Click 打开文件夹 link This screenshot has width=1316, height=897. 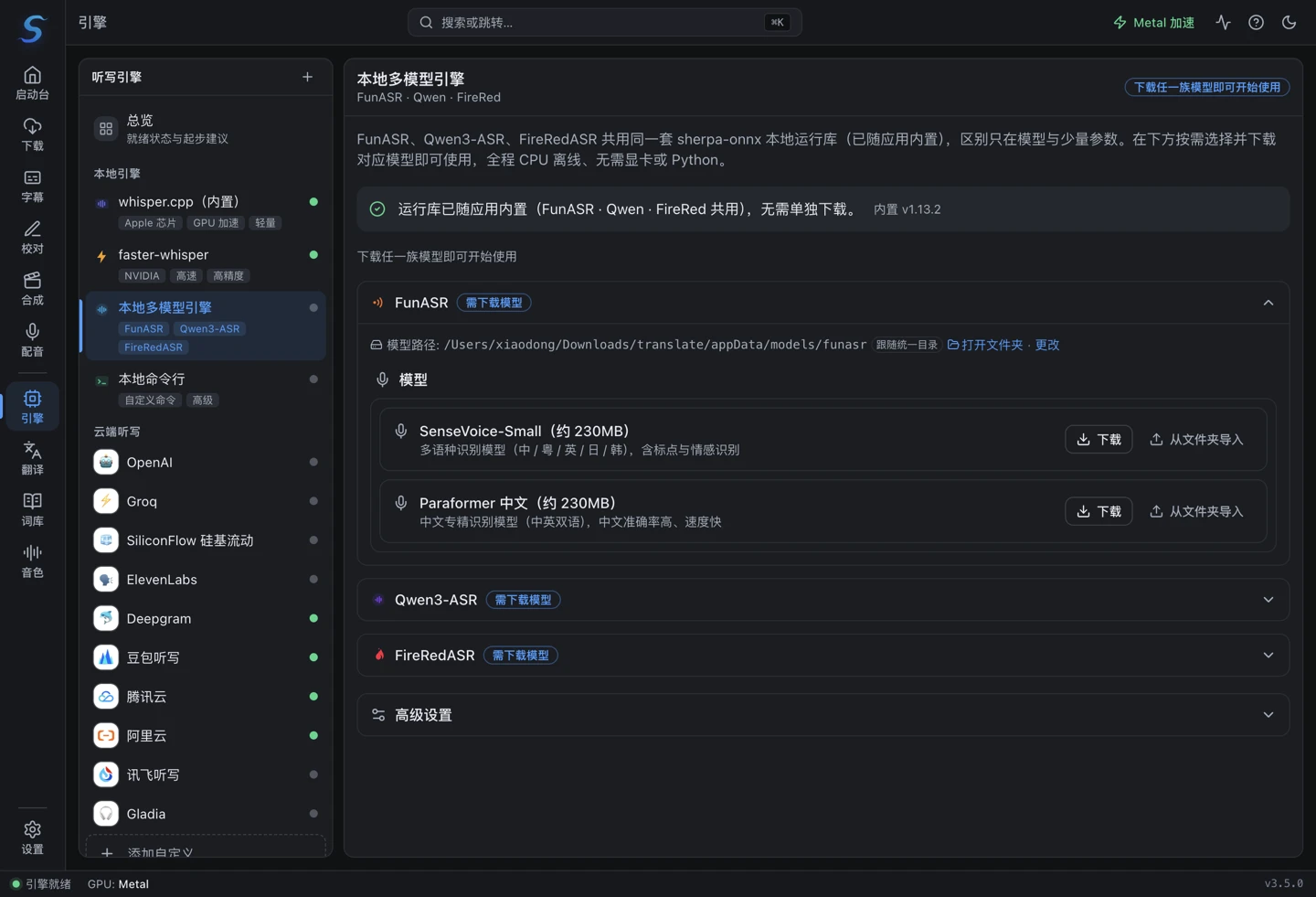985,345
